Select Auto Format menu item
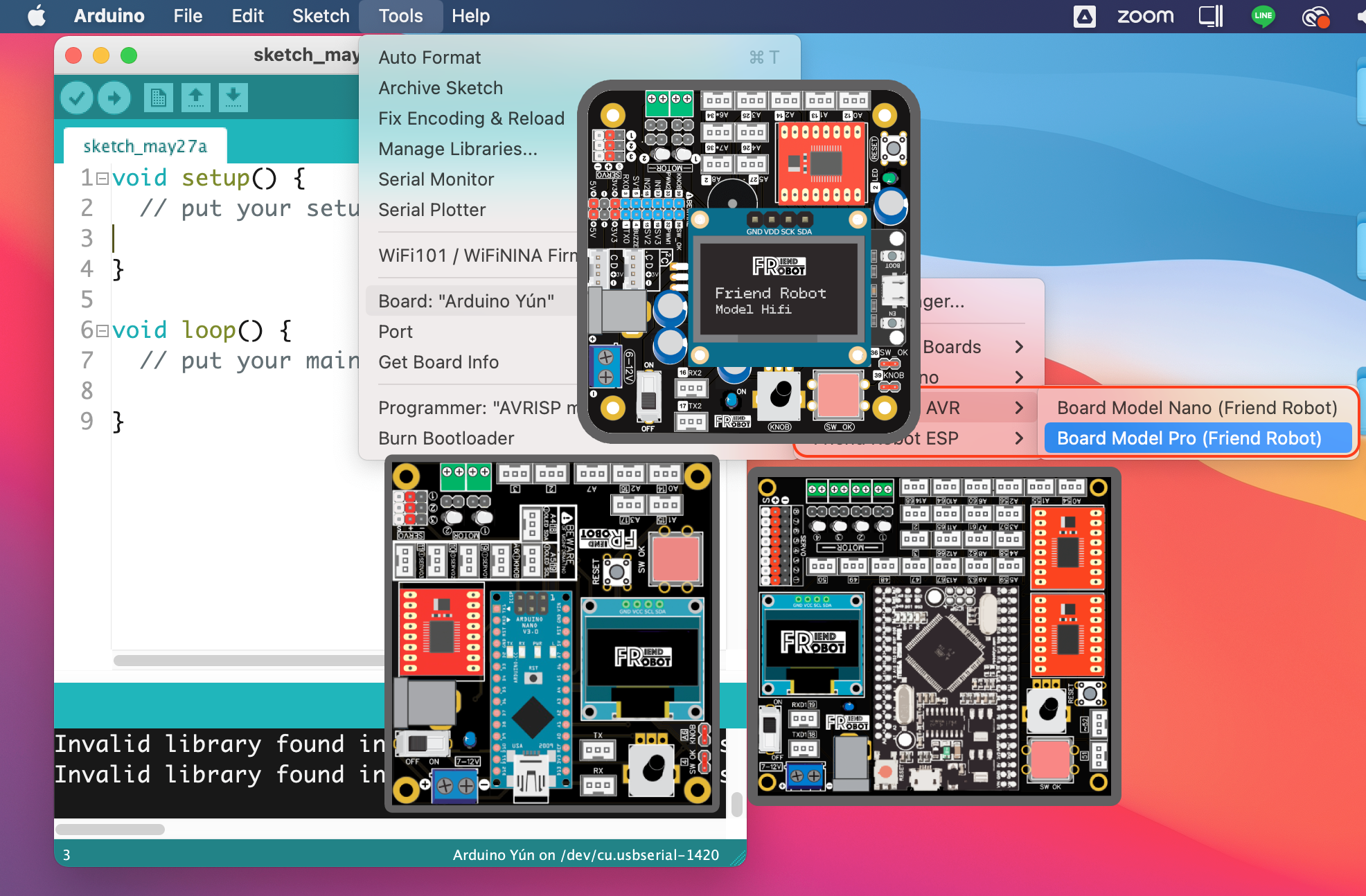This screenshot has width=1366, height=896. point(579,57)
